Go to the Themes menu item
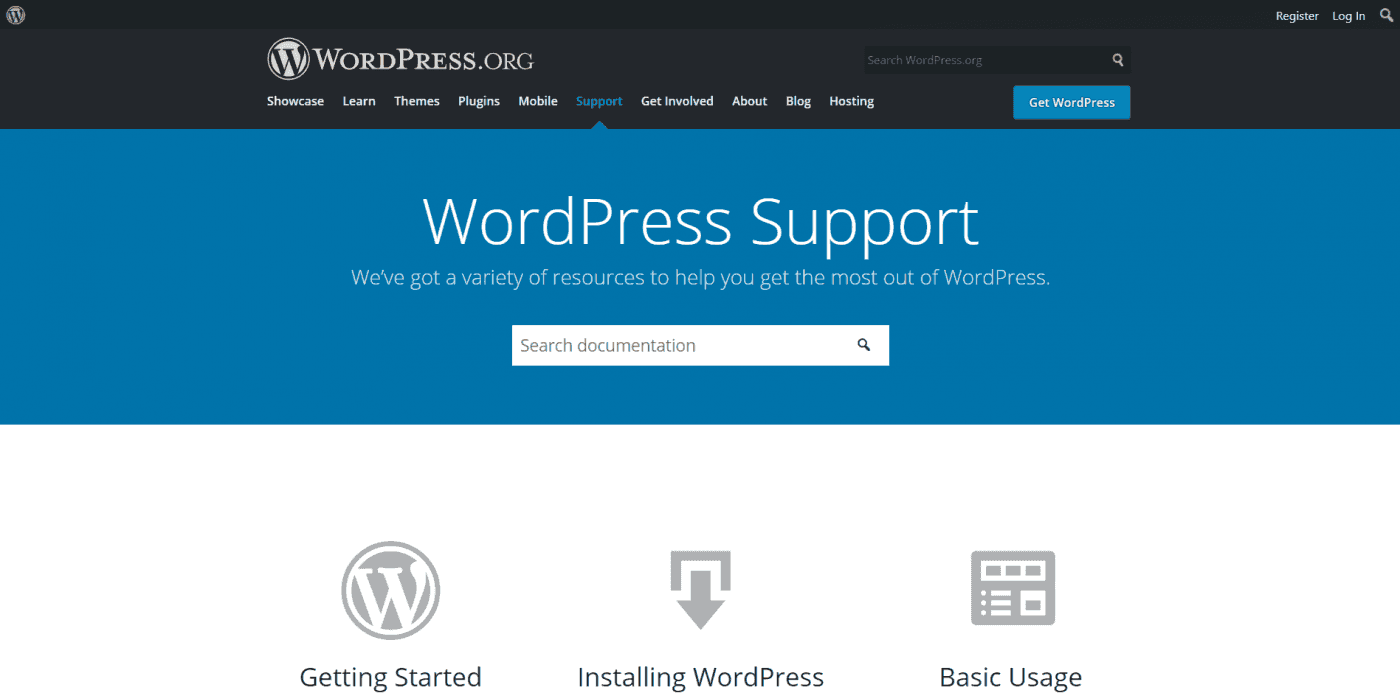 [417, 101]
